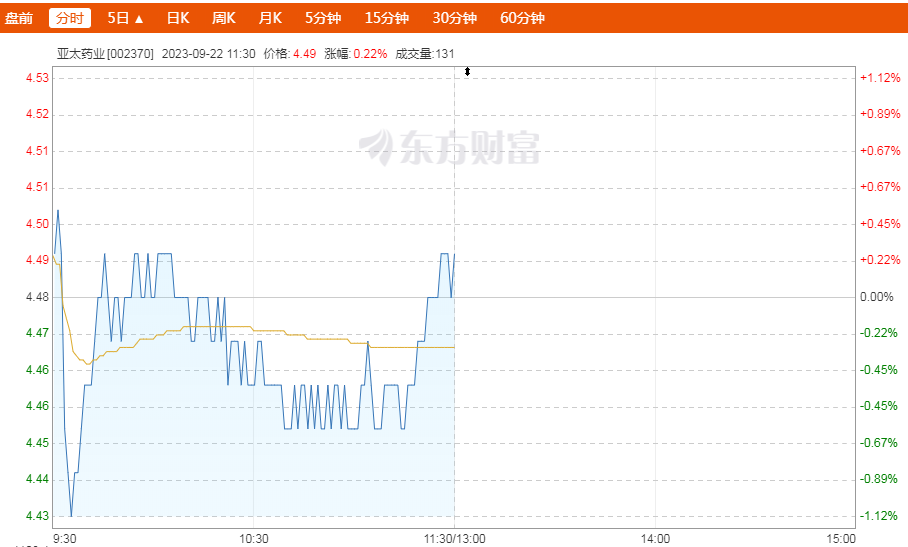
Task: Click the price line's 9:30 opening spike peak
Action: (58, 211)
